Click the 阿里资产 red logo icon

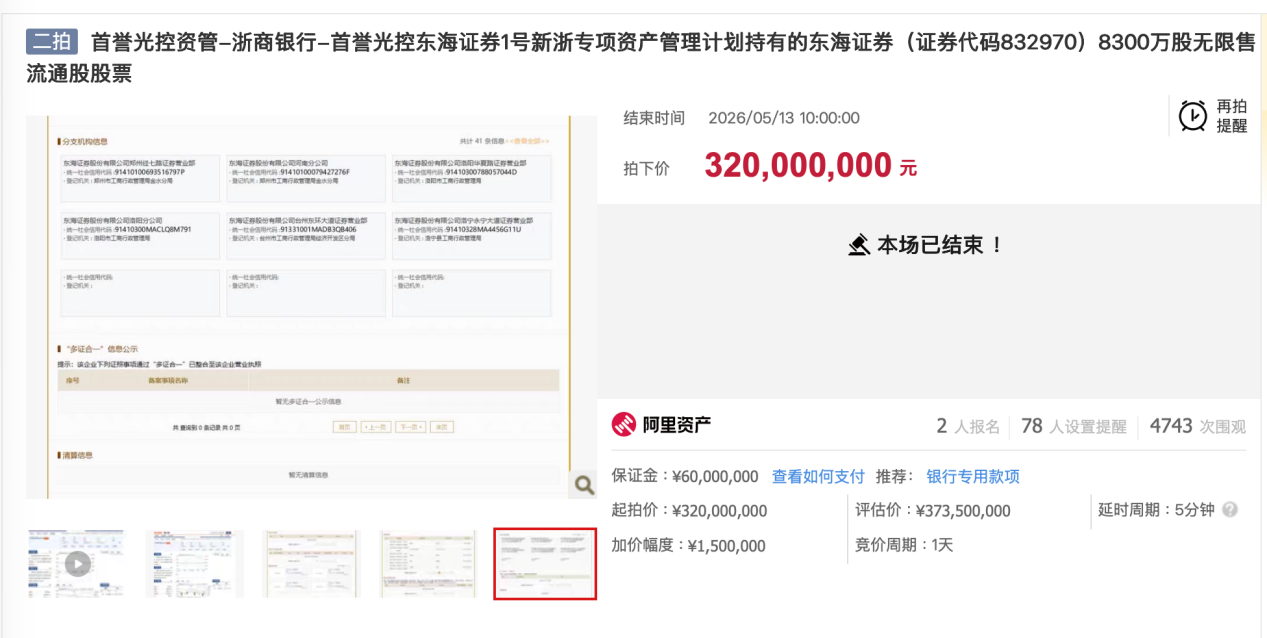point(624,425)
